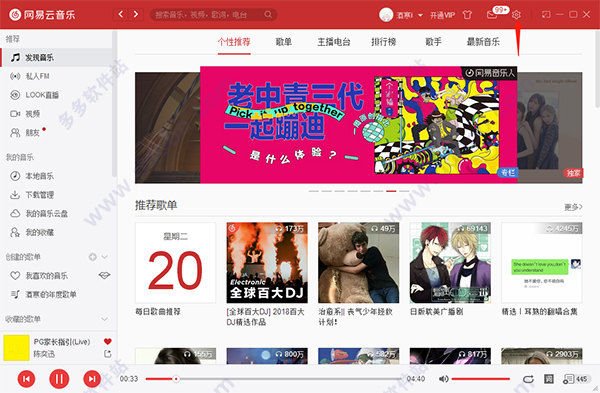This screenshot has width=600, height=393.
Task: Expand the 收藏的歌单 section
Action: pyautogui.click(x=104, y=319)
